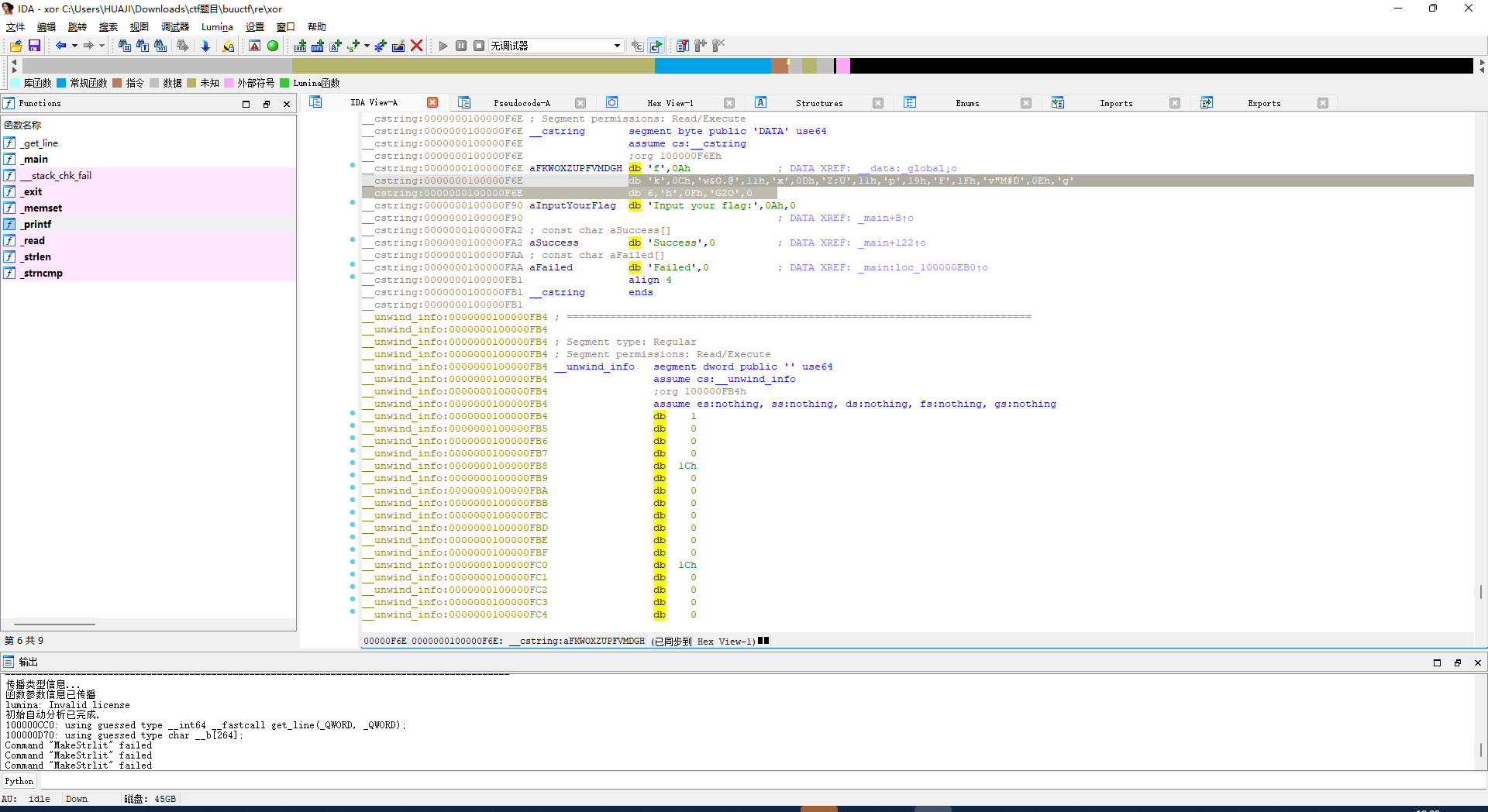The width and height of the screenshot is (1488, 812).
Task: Open the 视图 menu
Action: [x=139, y=27]
